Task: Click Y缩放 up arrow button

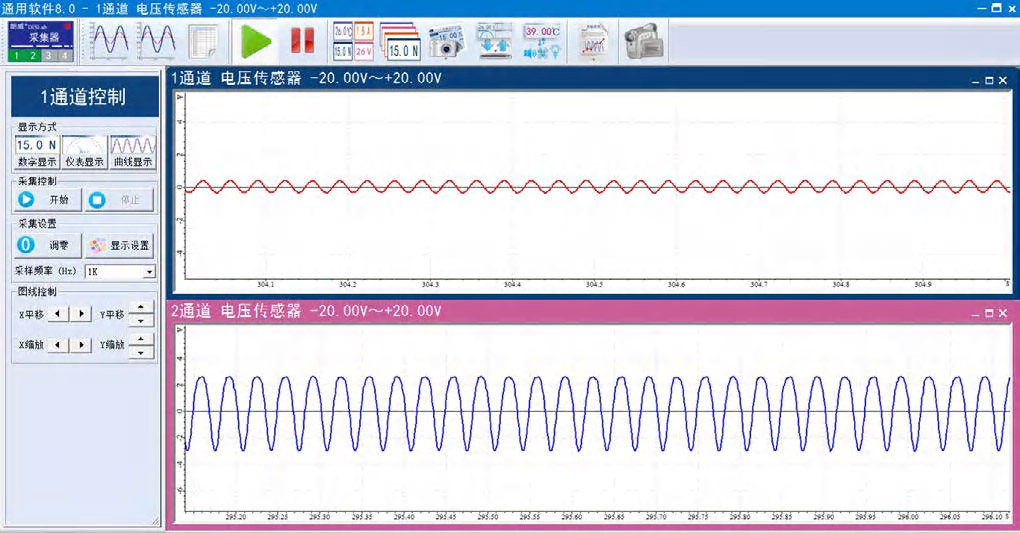Action: click(141, 339)
